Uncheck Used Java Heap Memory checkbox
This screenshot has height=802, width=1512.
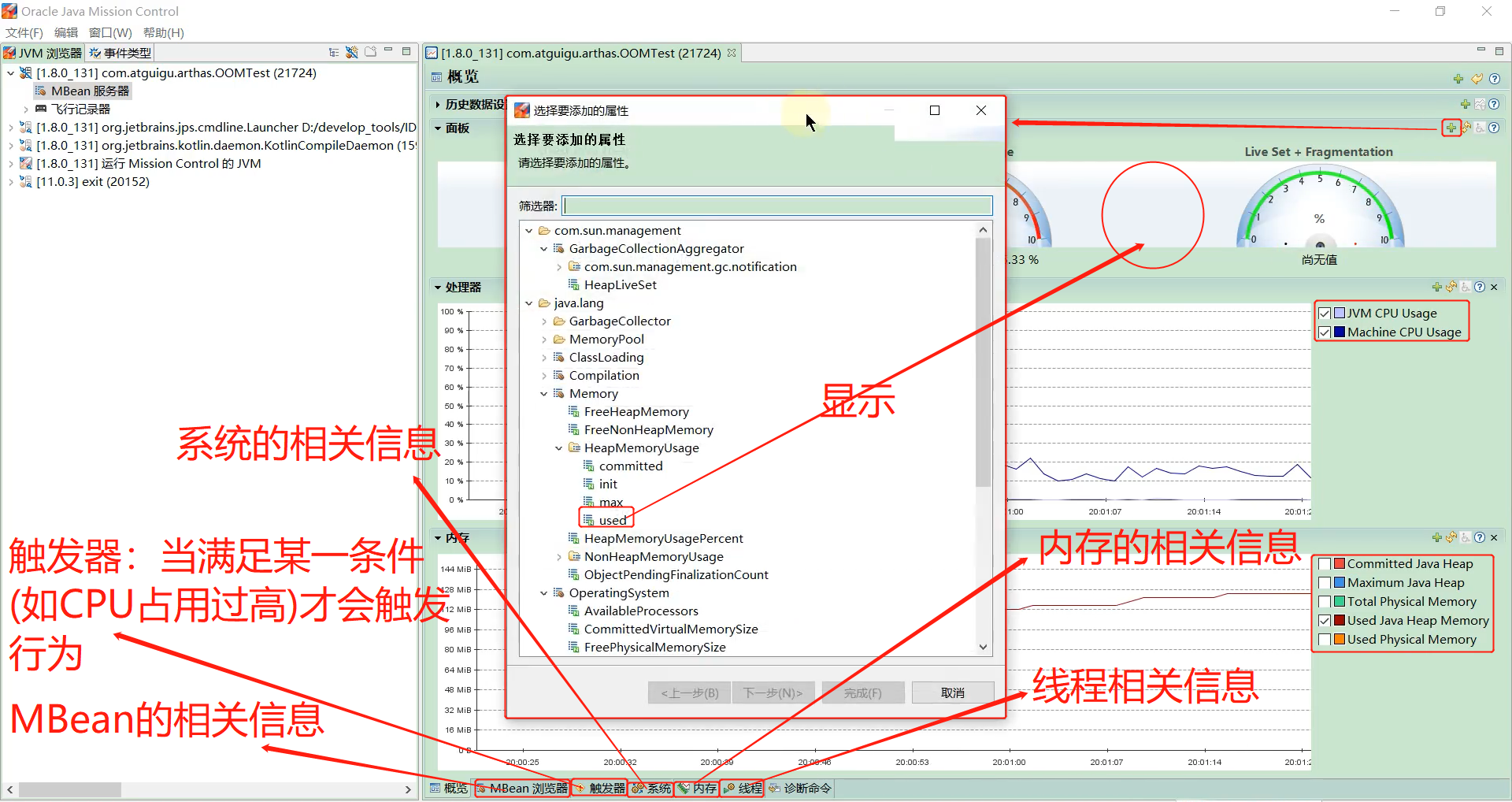1325,621
